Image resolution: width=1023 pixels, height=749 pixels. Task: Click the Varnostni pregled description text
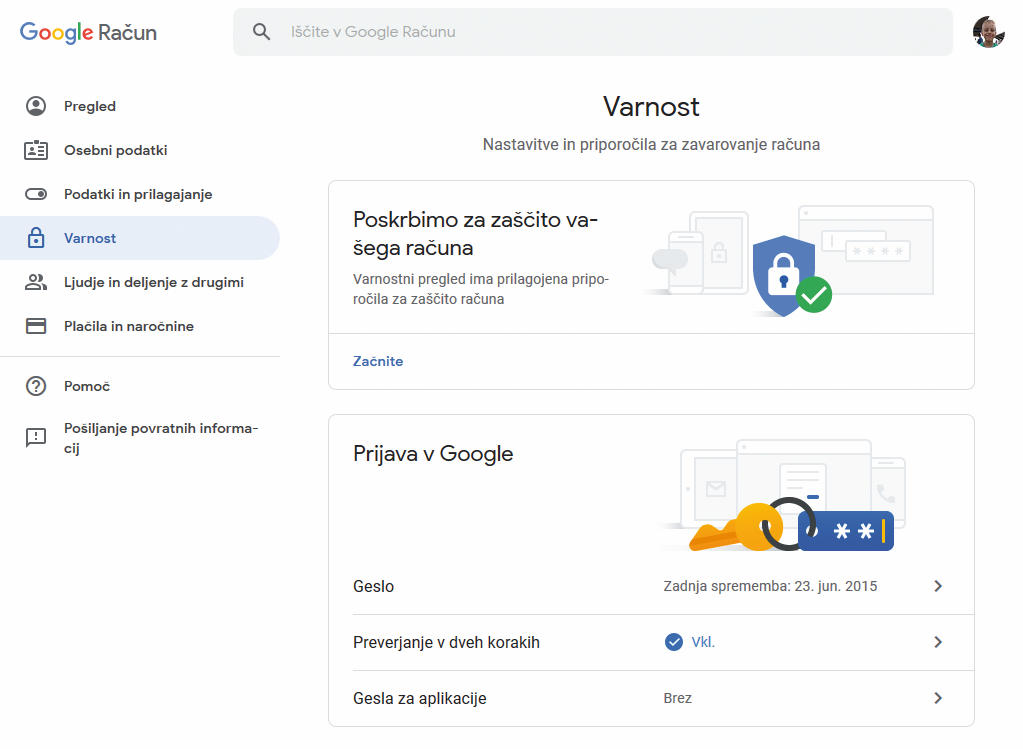click(481, 289)
